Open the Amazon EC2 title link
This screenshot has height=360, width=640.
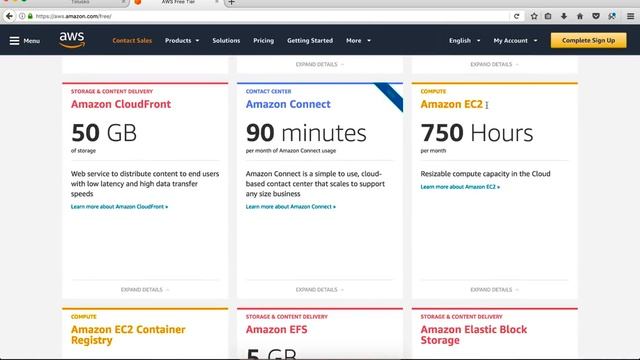pos(451,104)
